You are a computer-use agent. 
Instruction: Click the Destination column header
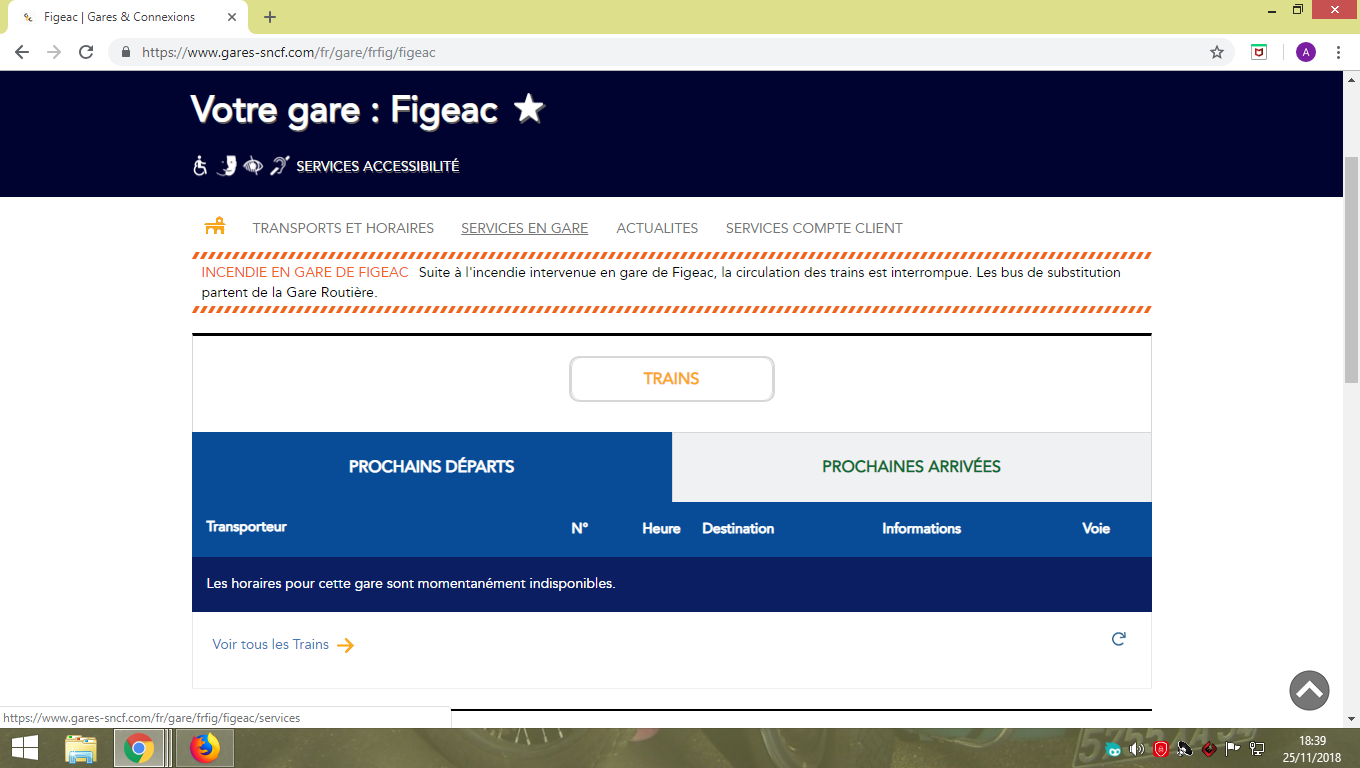(738, 528)
